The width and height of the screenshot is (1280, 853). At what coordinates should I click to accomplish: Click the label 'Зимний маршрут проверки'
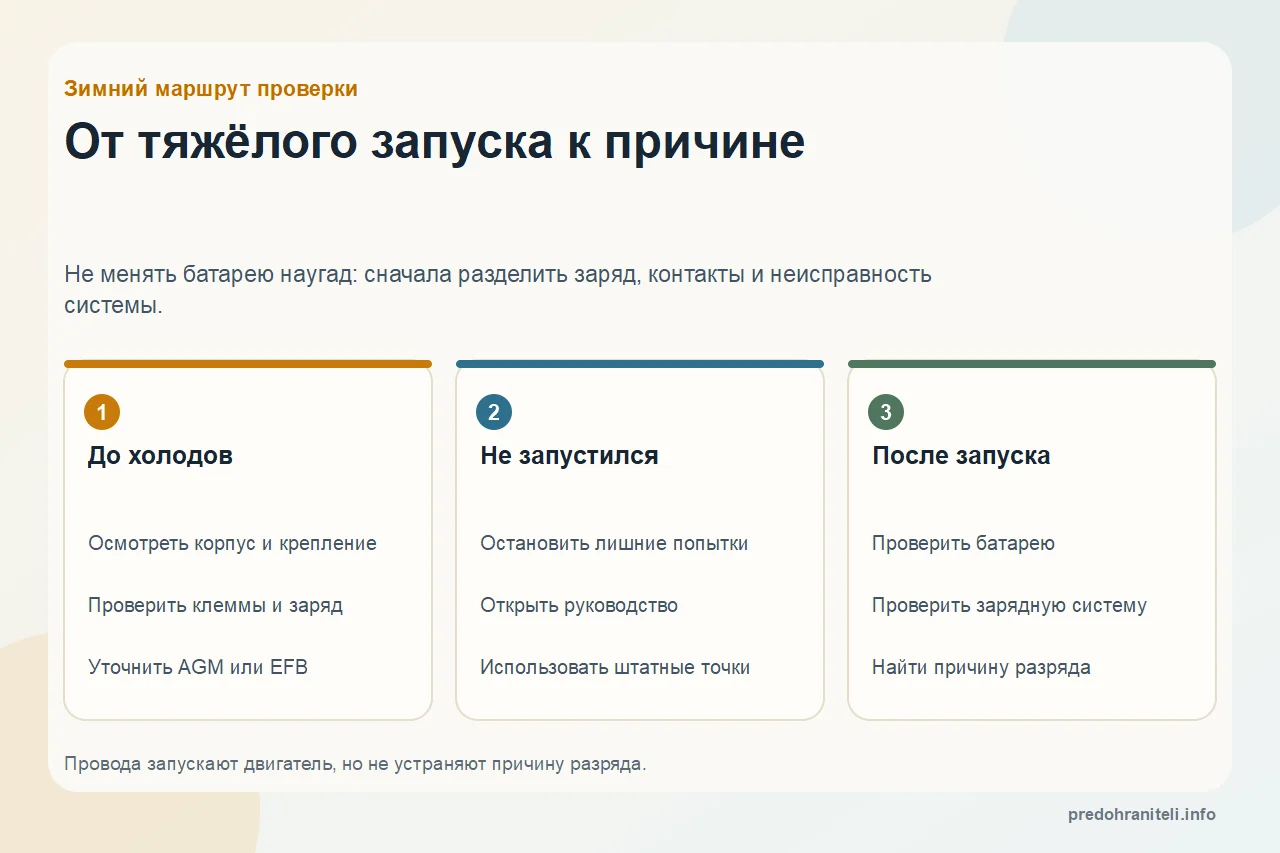point(211,89)
